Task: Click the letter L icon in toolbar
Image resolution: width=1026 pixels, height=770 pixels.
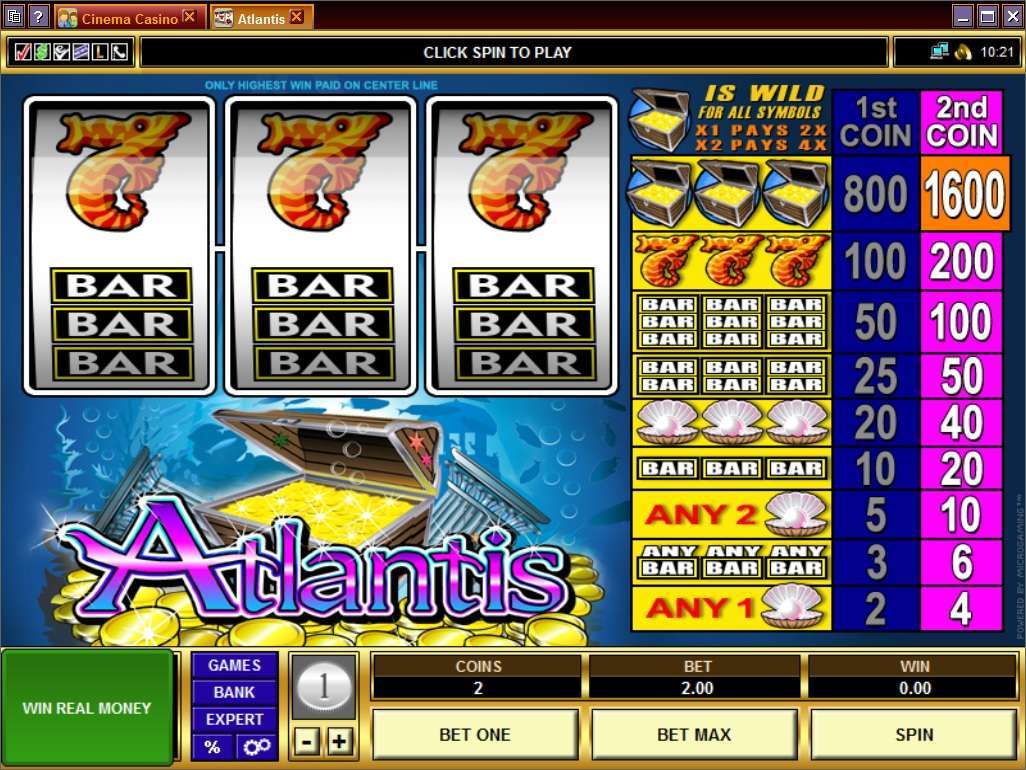Action: click(x=100, y=52)
